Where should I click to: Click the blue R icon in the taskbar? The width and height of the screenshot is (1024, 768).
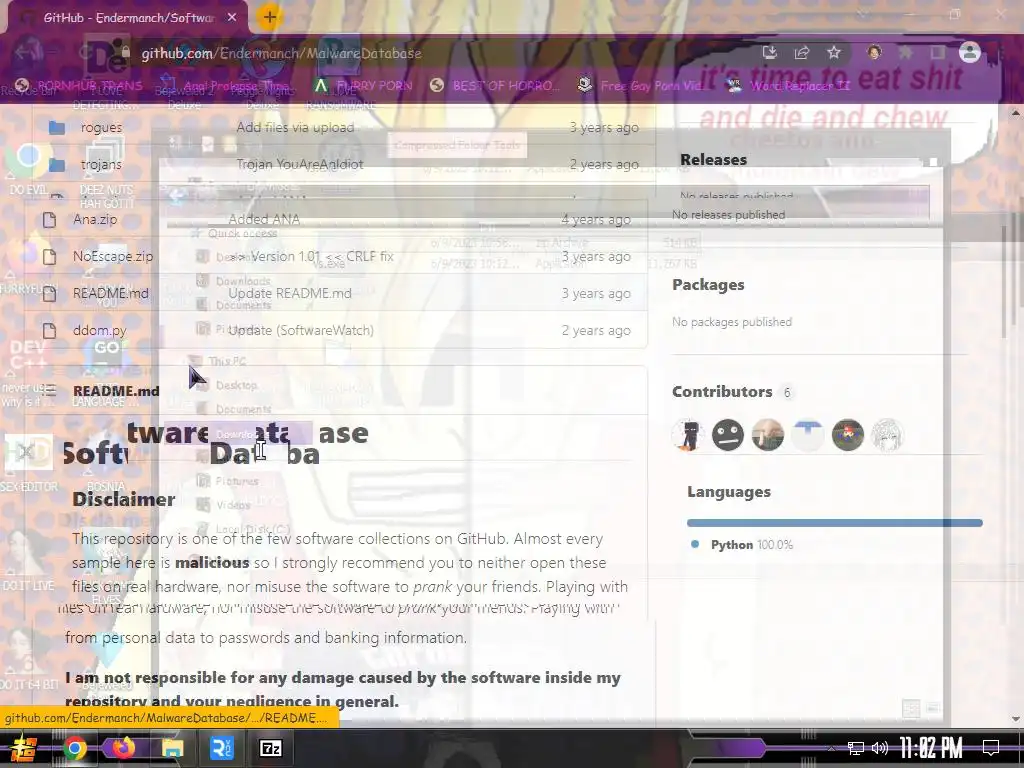pyautogui.click(x=221, y=748)
